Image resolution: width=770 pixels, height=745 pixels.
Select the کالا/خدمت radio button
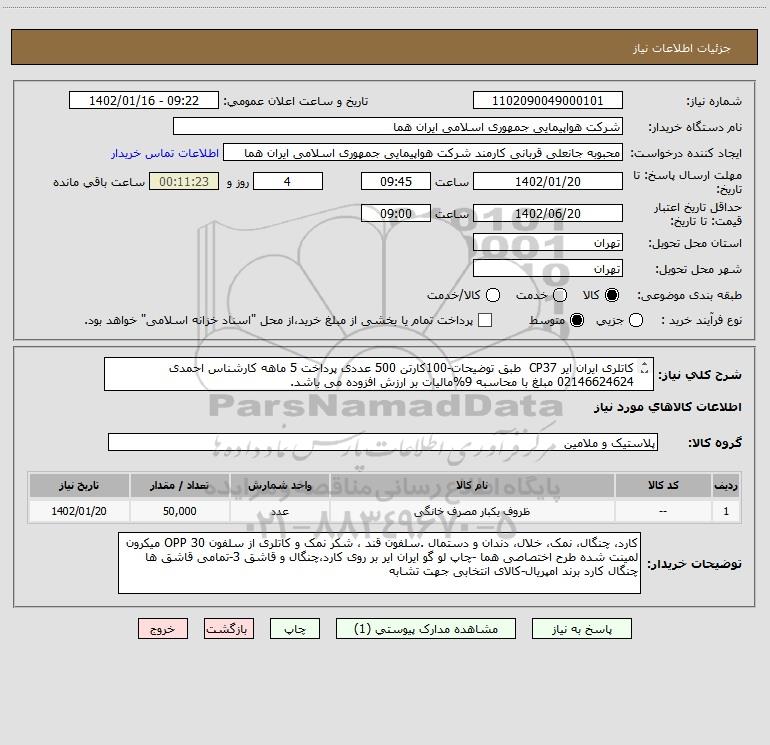coord(493,295)
